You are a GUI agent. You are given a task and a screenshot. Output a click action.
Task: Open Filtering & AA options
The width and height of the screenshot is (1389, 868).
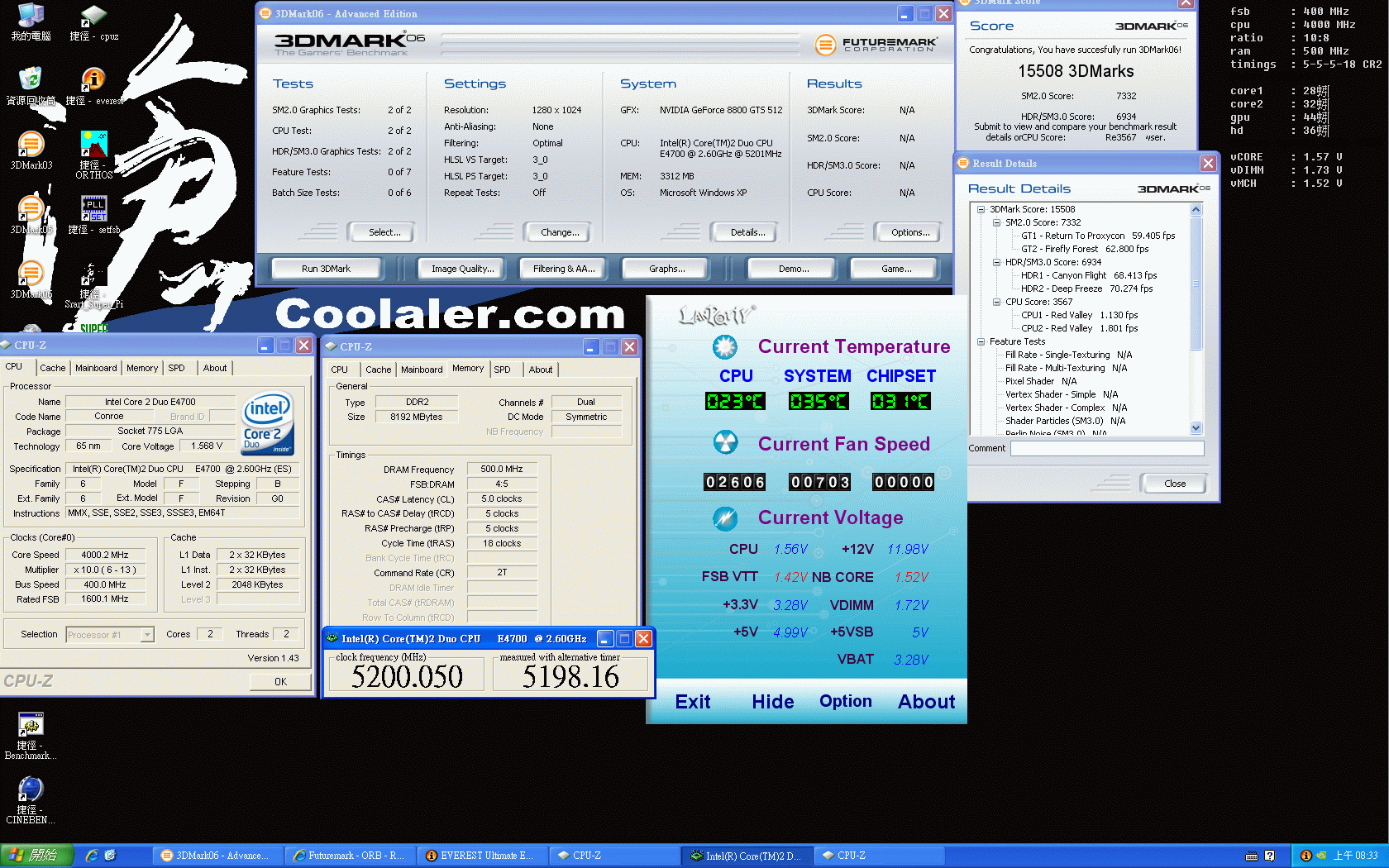[564, 269]
